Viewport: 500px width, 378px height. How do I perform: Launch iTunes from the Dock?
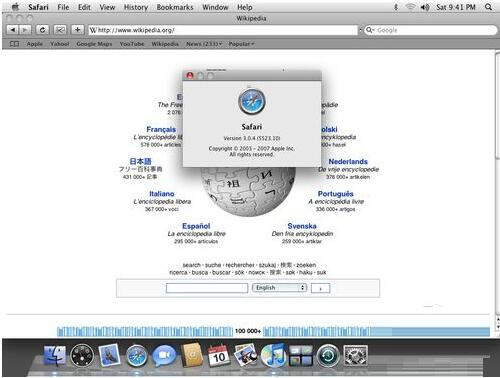pyautogui.click(x=273, y=355)
